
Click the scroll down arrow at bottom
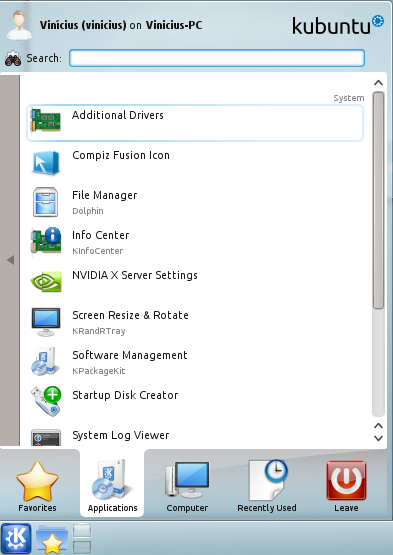pyautogui.click(x=378, y=438)
